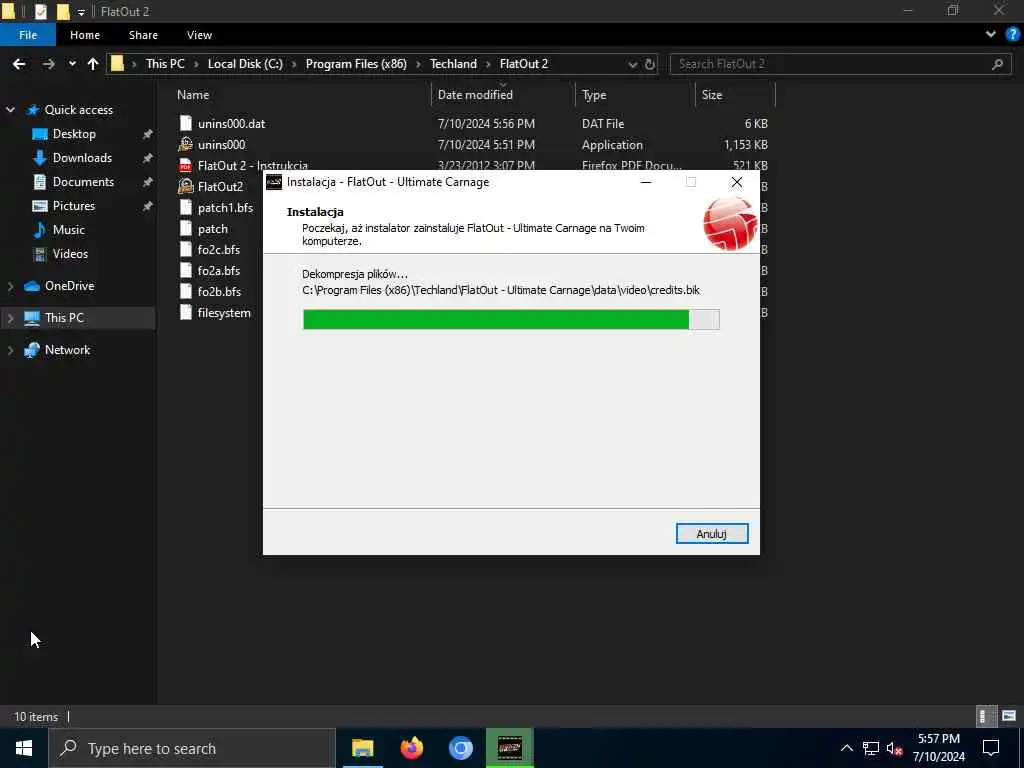This screenshot has height=768, width=1024.
Task: Click Local Disk (C:) in address bar
Action: tap(245, 64)
